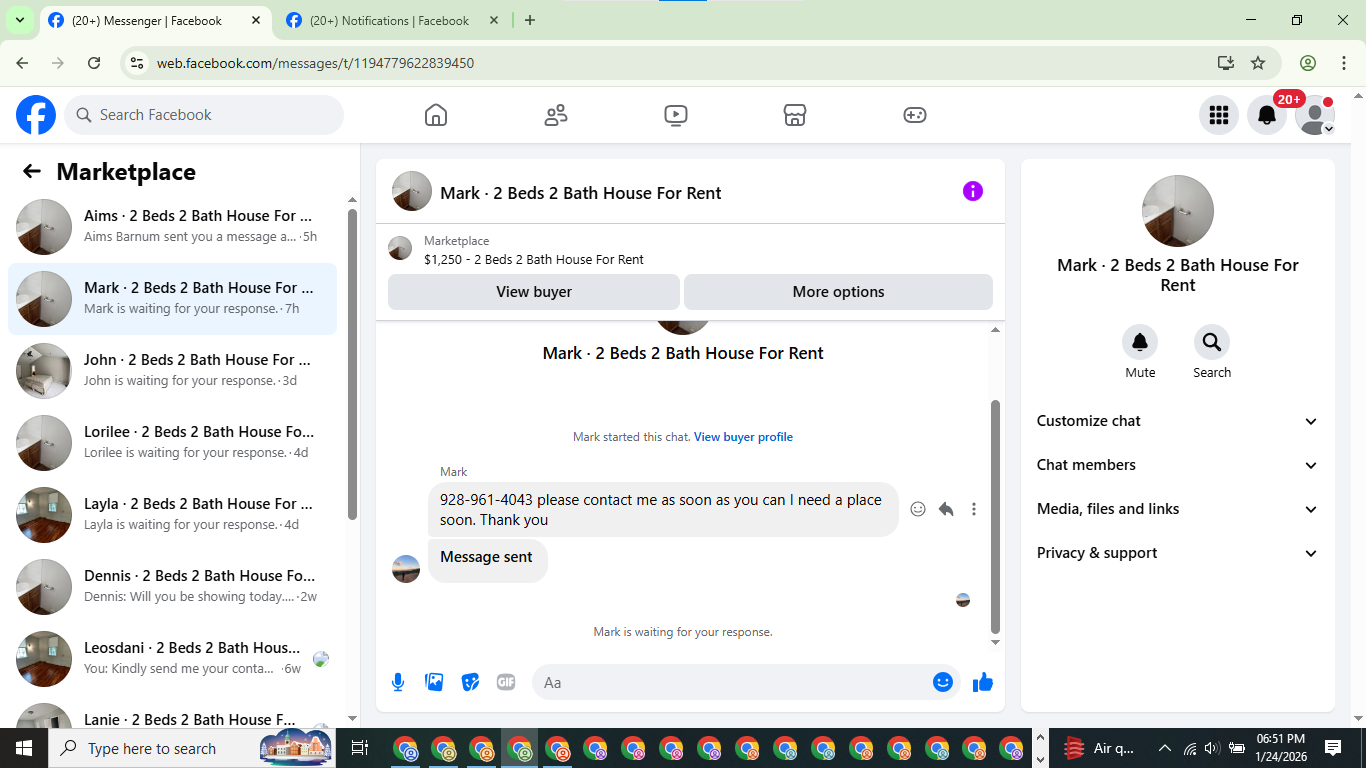This screenshot has height=768, width=1366.
Task: Reply to Mark's message using arrow icon
Action: click(946, 509)
